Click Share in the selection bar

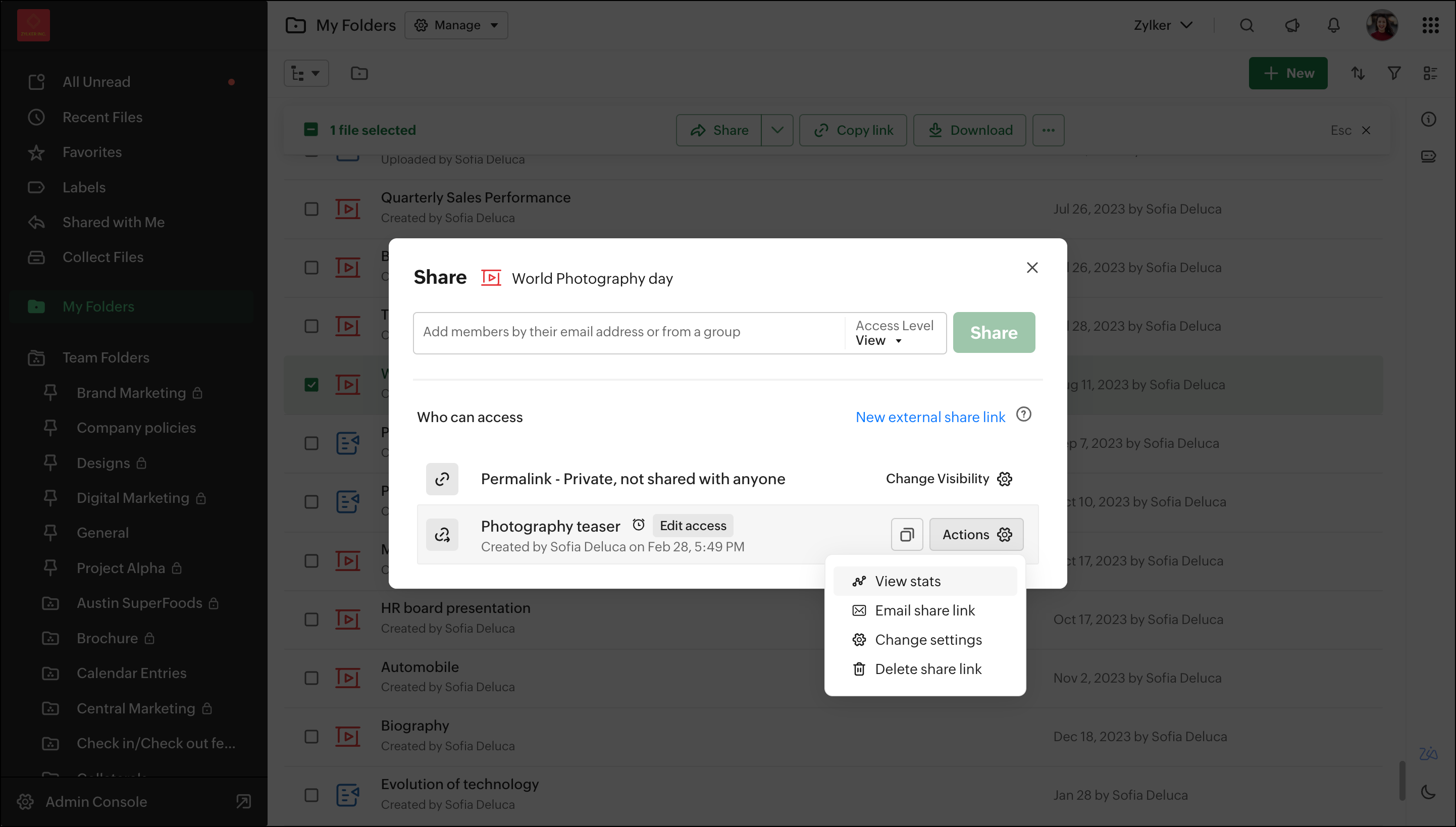(718, 130)
